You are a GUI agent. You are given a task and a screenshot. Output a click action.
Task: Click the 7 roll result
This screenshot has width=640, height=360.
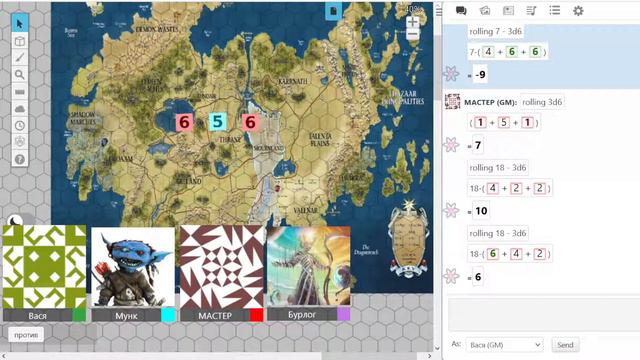click(478, 145)
